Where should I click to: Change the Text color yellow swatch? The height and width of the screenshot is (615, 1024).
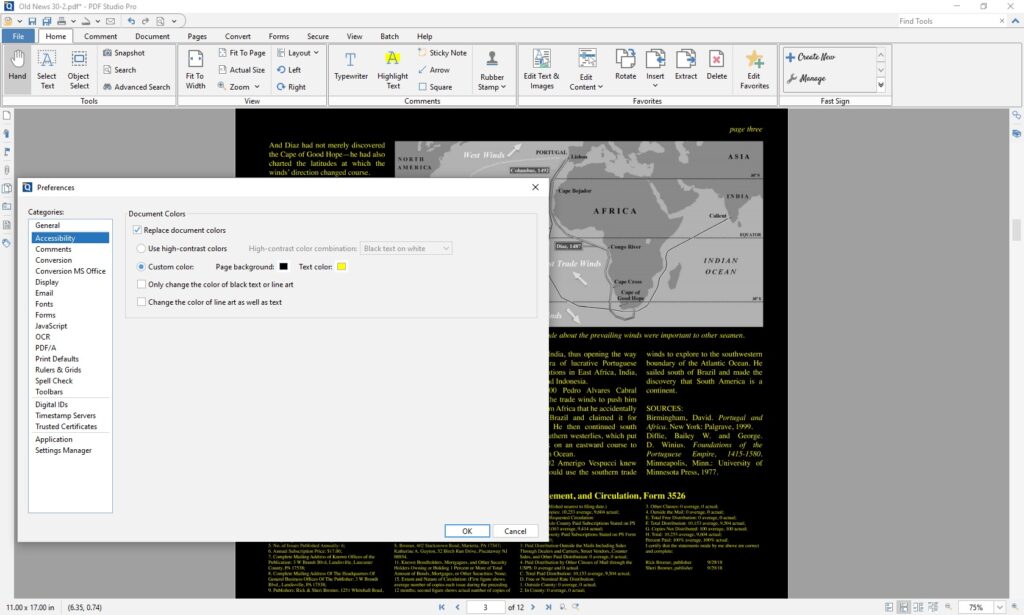(x=339, y=267)
